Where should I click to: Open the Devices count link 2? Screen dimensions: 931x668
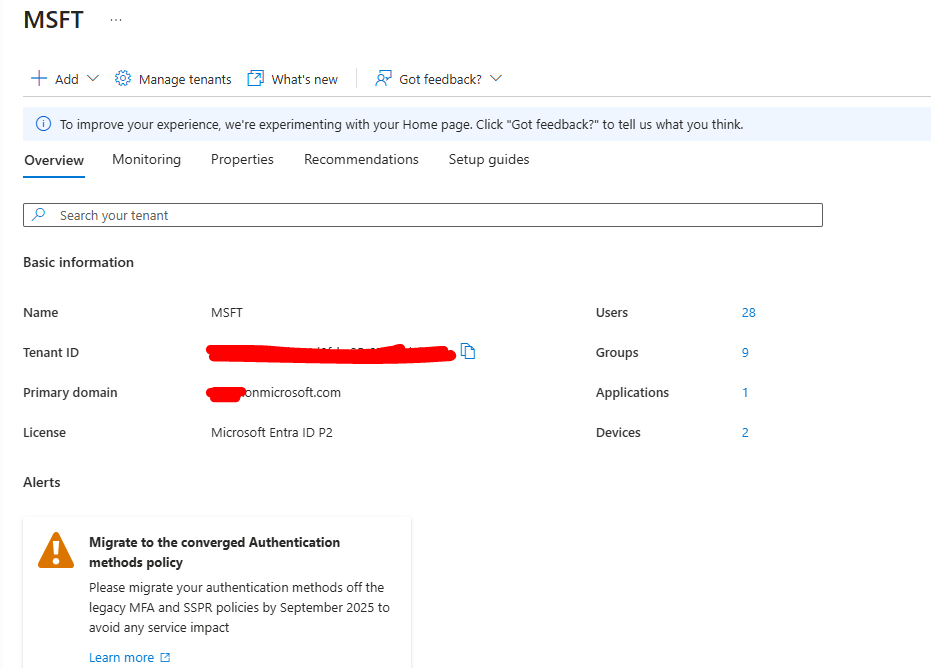(x=745, y=432)
